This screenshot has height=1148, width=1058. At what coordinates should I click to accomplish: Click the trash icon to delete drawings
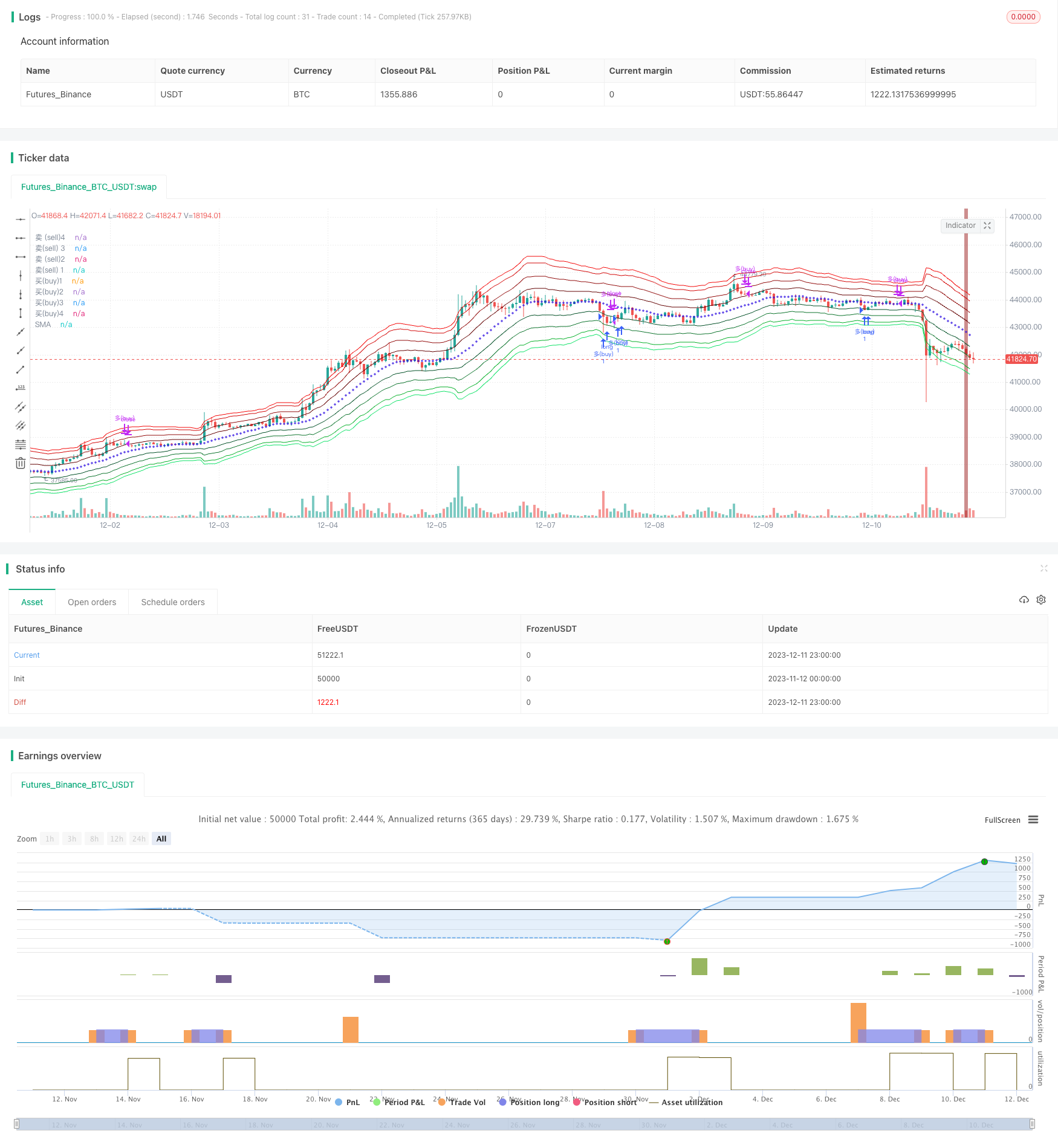(21, 464)
